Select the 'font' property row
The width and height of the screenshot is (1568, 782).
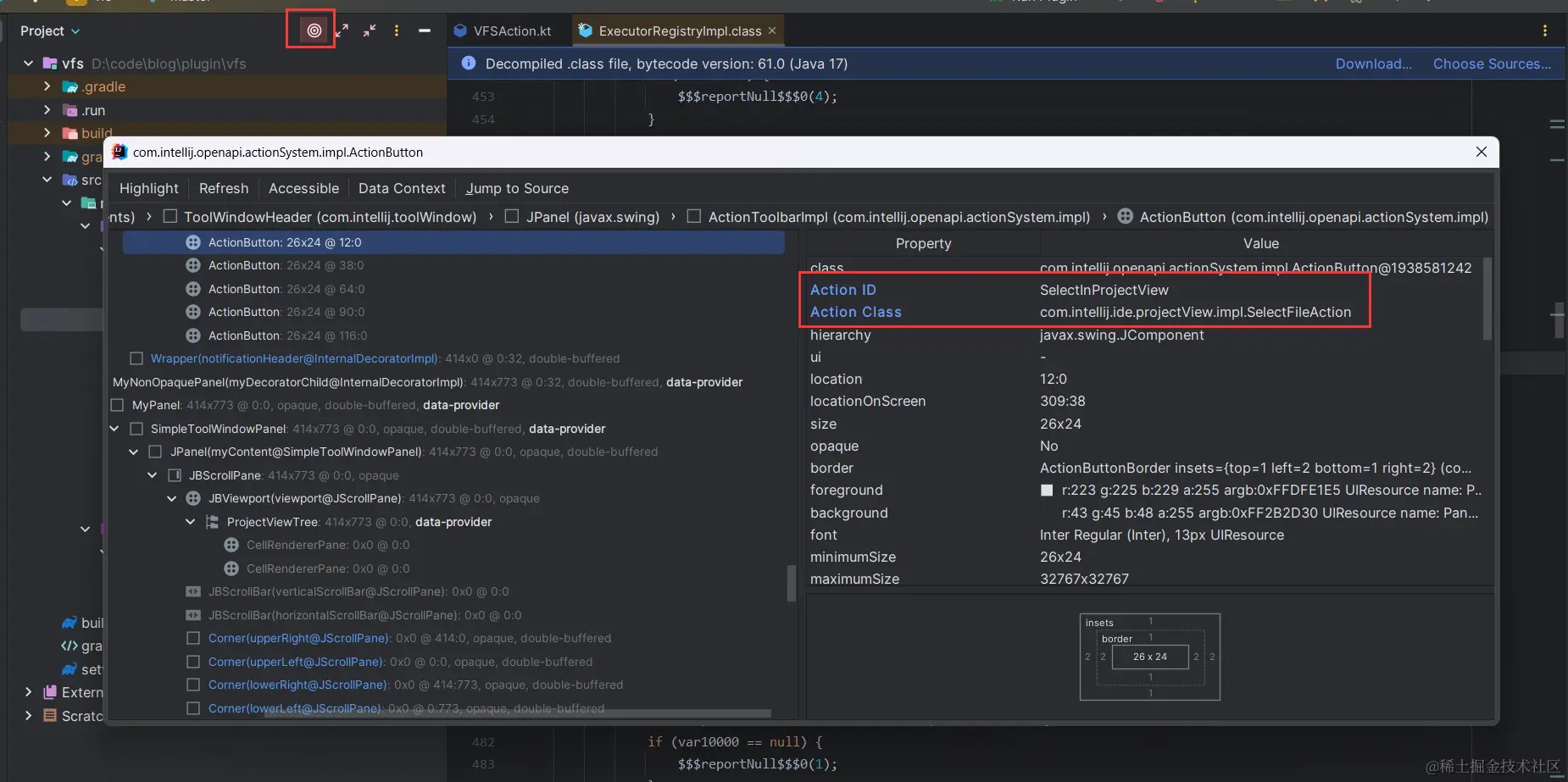(1144, 535)
